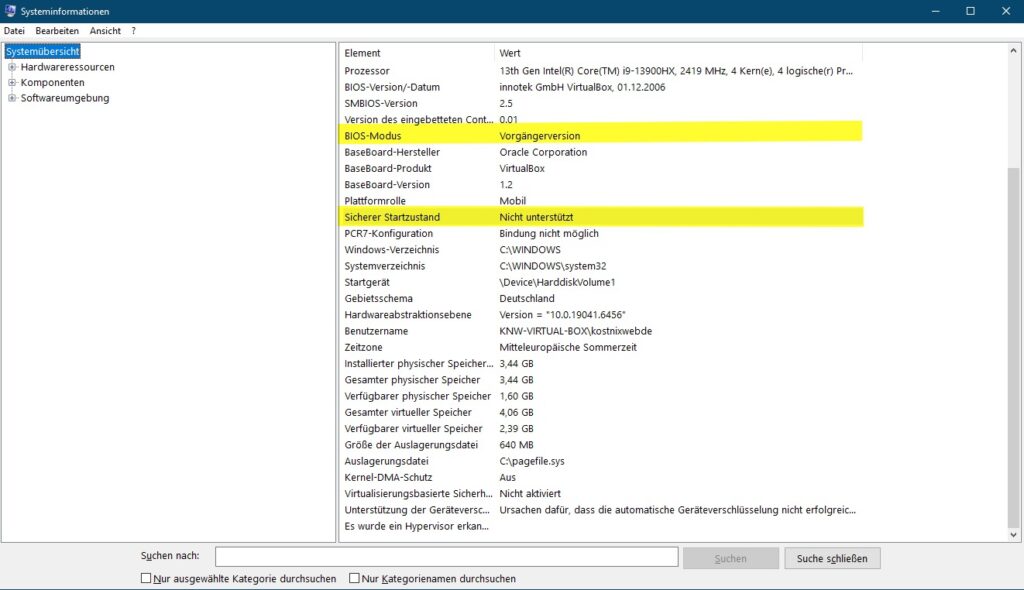1024x590 pixels.
Task: Click the Systeminformationen app icon in title bar
Action: coord(10,11)
